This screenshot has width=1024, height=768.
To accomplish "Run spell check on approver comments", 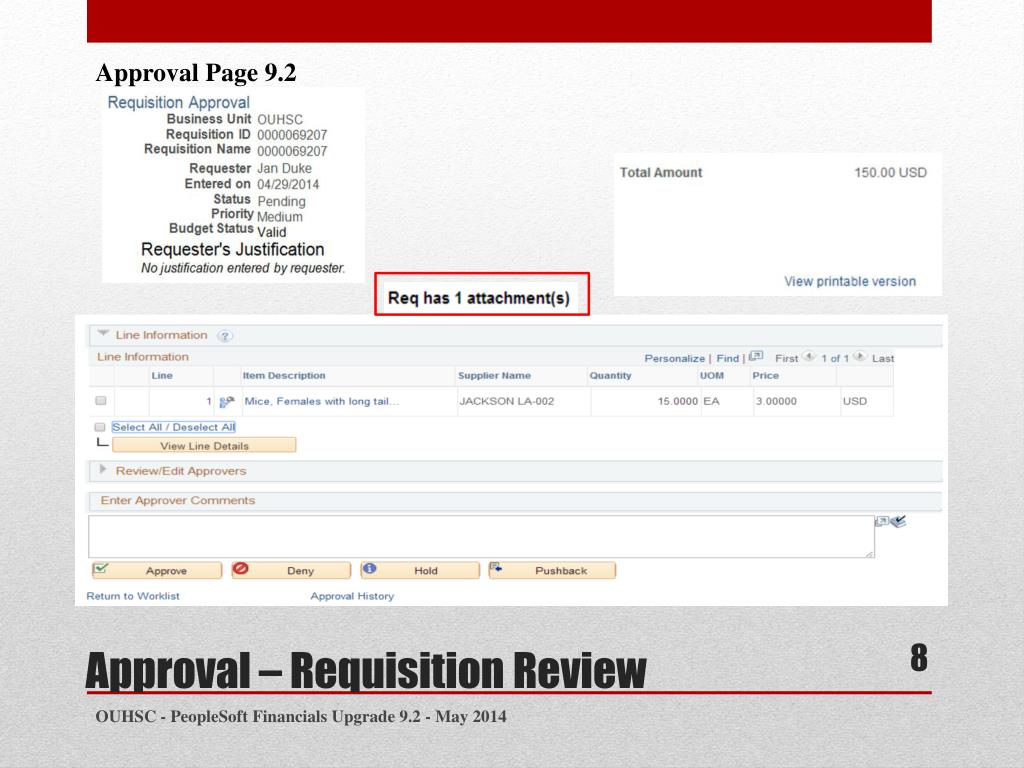I will pyautogui.click(x=899, y=521).
